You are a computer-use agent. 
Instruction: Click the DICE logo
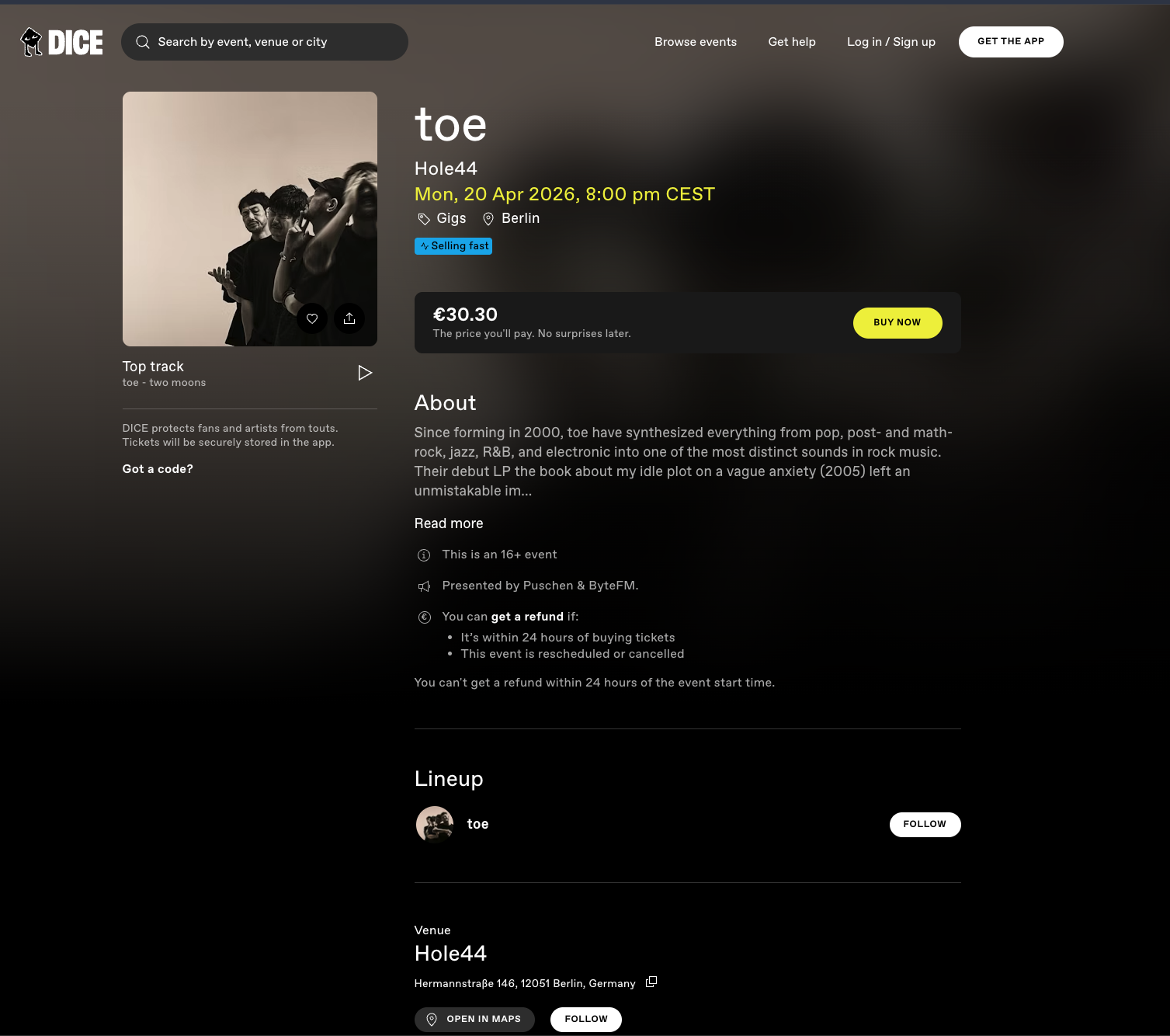[61, 42]
